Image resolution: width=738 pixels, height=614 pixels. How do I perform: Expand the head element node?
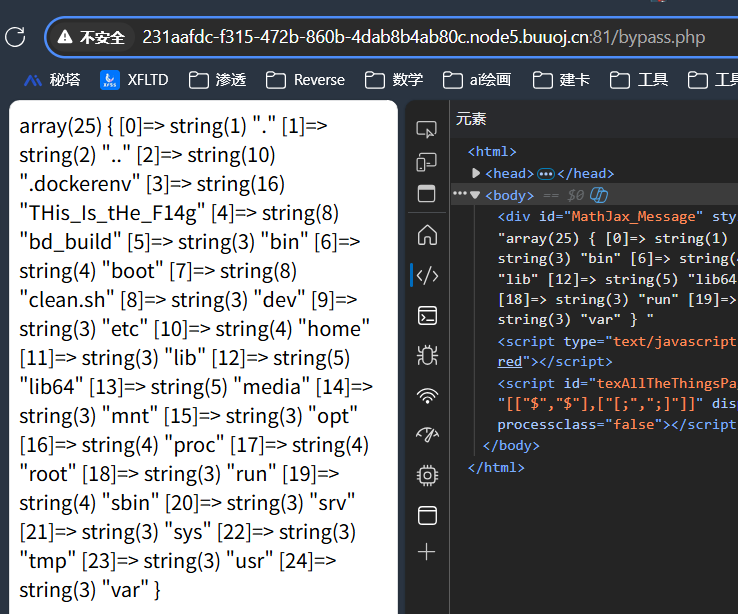click(476, 173)
